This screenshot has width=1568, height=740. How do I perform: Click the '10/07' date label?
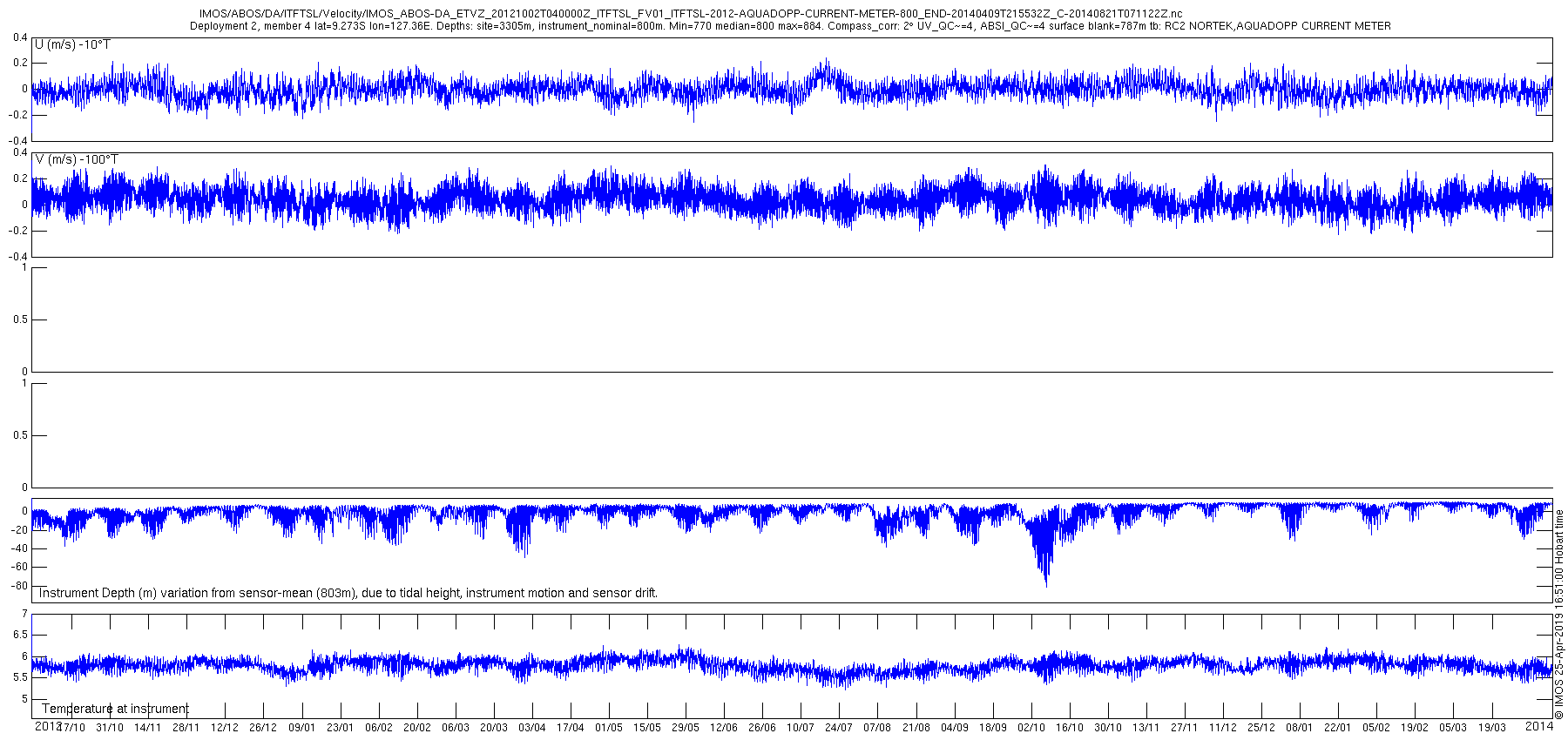801,728
